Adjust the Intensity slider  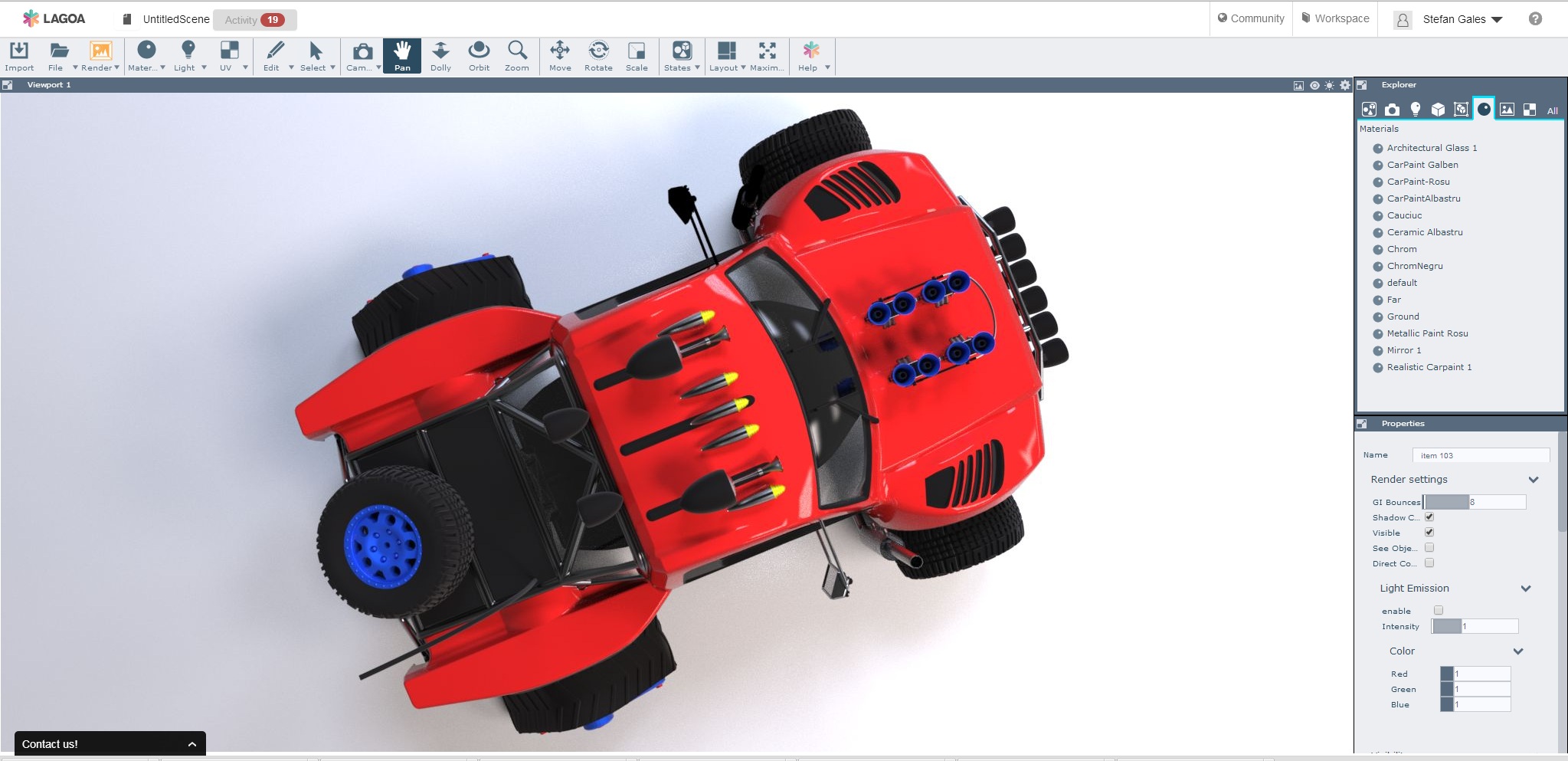pyautogui.click(x=1475, y=626)
